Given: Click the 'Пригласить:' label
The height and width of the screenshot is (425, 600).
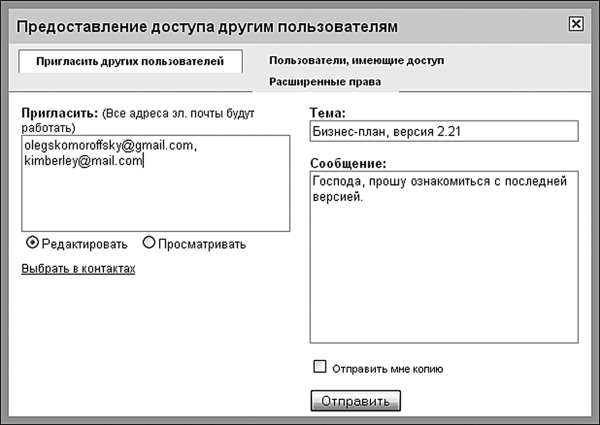Looking at the screenshot, I should [x=52, y=114].
